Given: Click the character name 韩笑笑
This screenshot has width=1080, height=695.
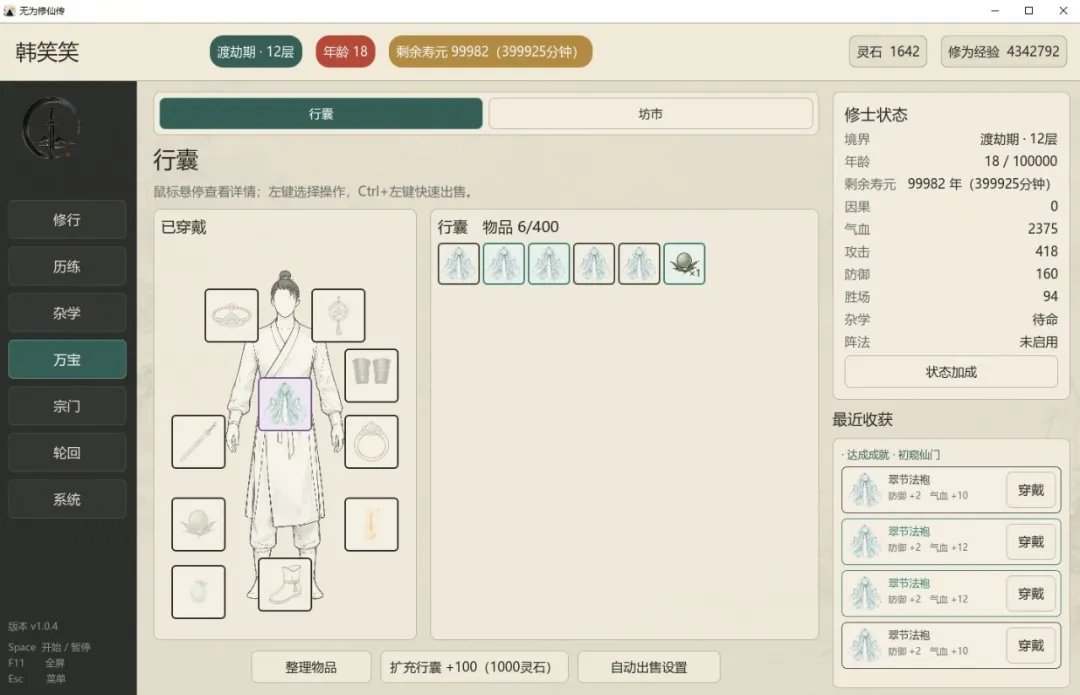Looking at the screenshot, I should [48, 52].
